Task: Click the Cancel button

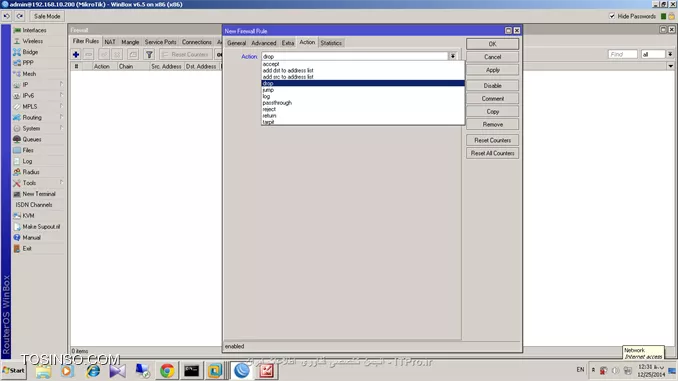Action: (x=493, y=57)
